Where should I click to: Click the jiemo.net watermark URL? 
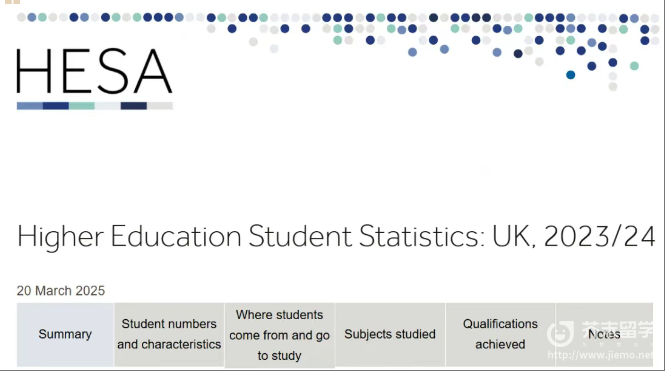click(600, 355)
